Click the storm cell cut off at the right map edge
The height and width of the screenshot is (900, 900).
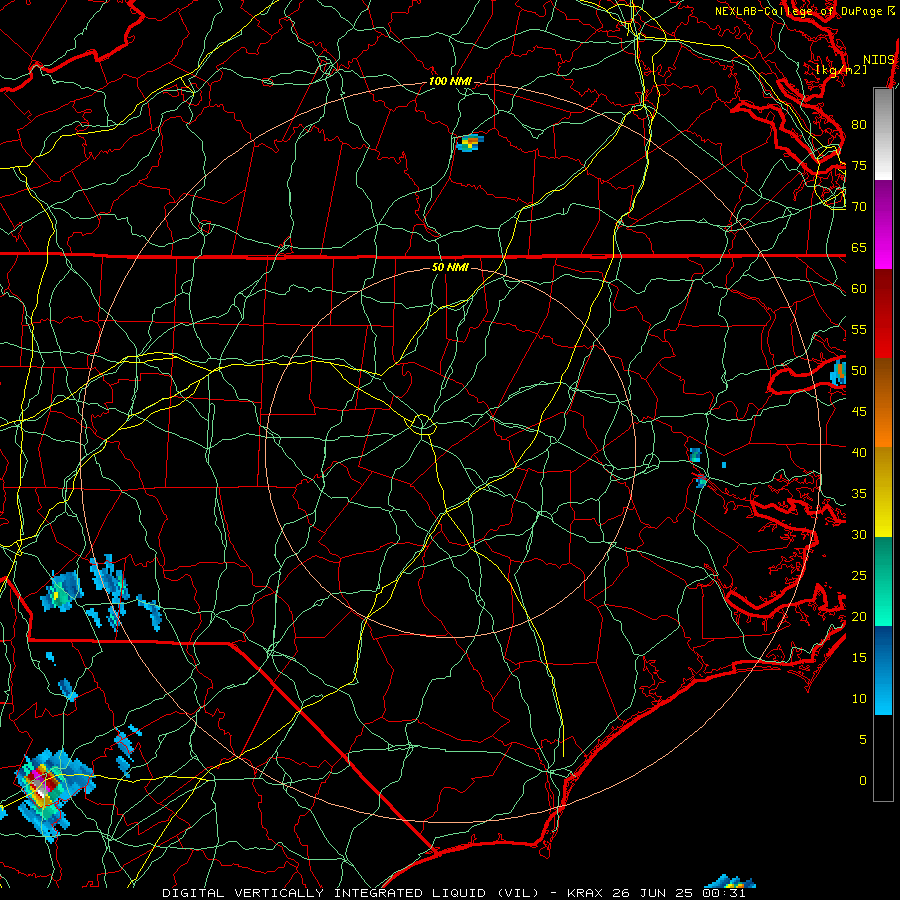click(839, 372)
